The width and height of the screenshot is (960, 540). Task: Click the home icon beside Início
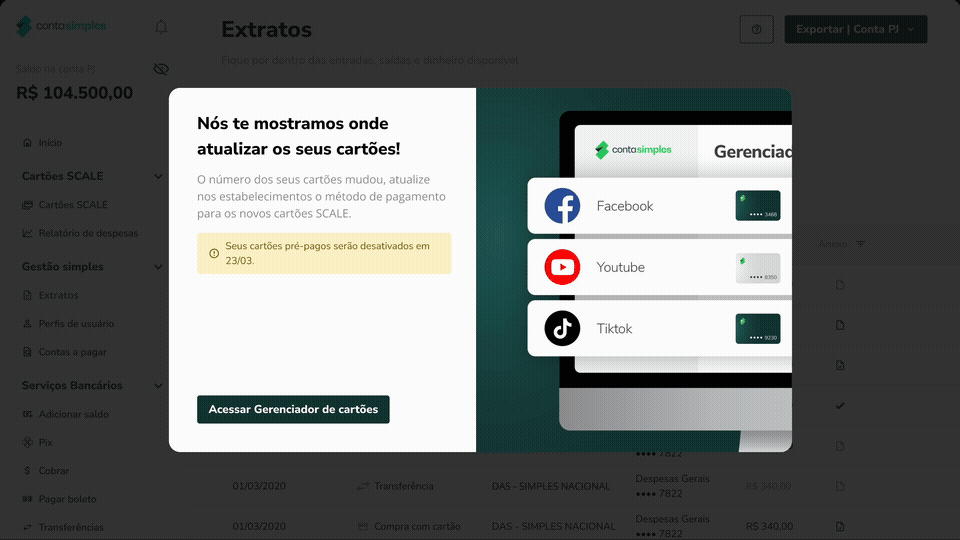point(27,143)
